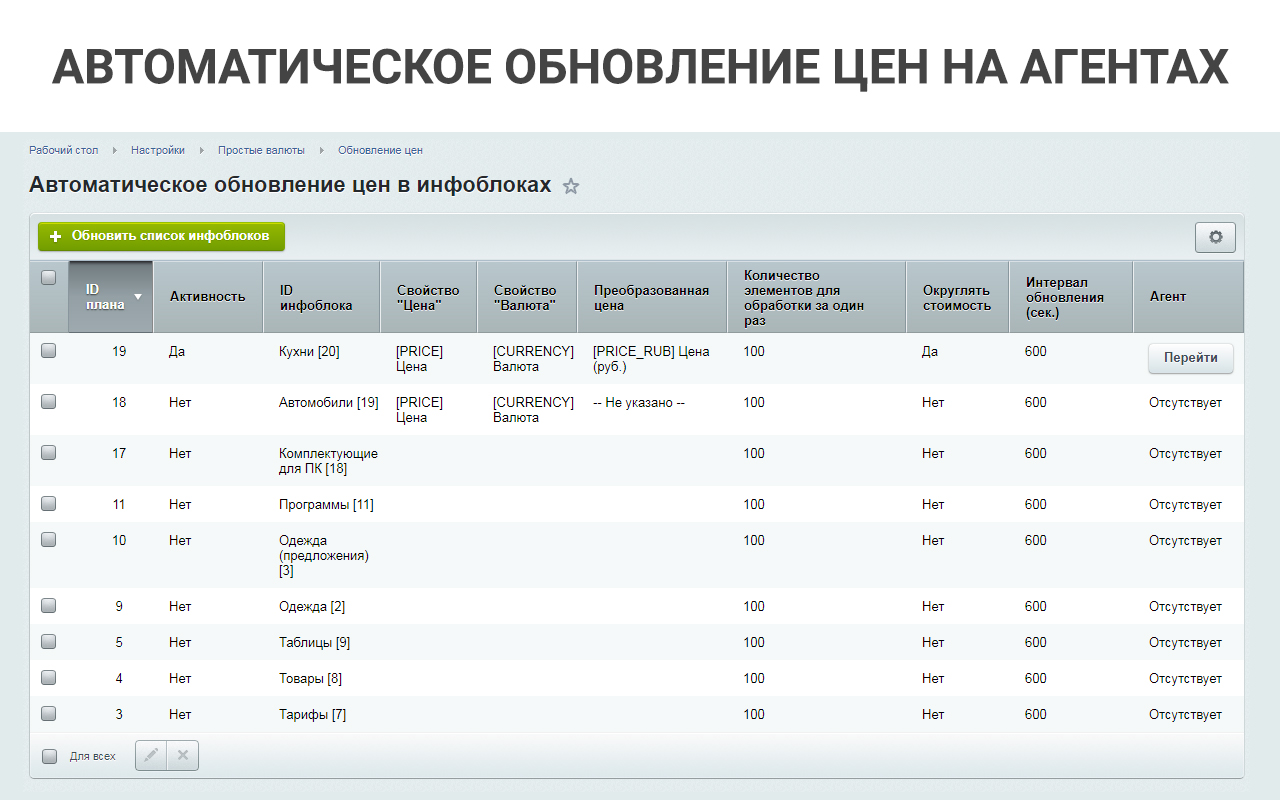Sort by Активность column header
The image size is (1280, 800).
(207, 297)
